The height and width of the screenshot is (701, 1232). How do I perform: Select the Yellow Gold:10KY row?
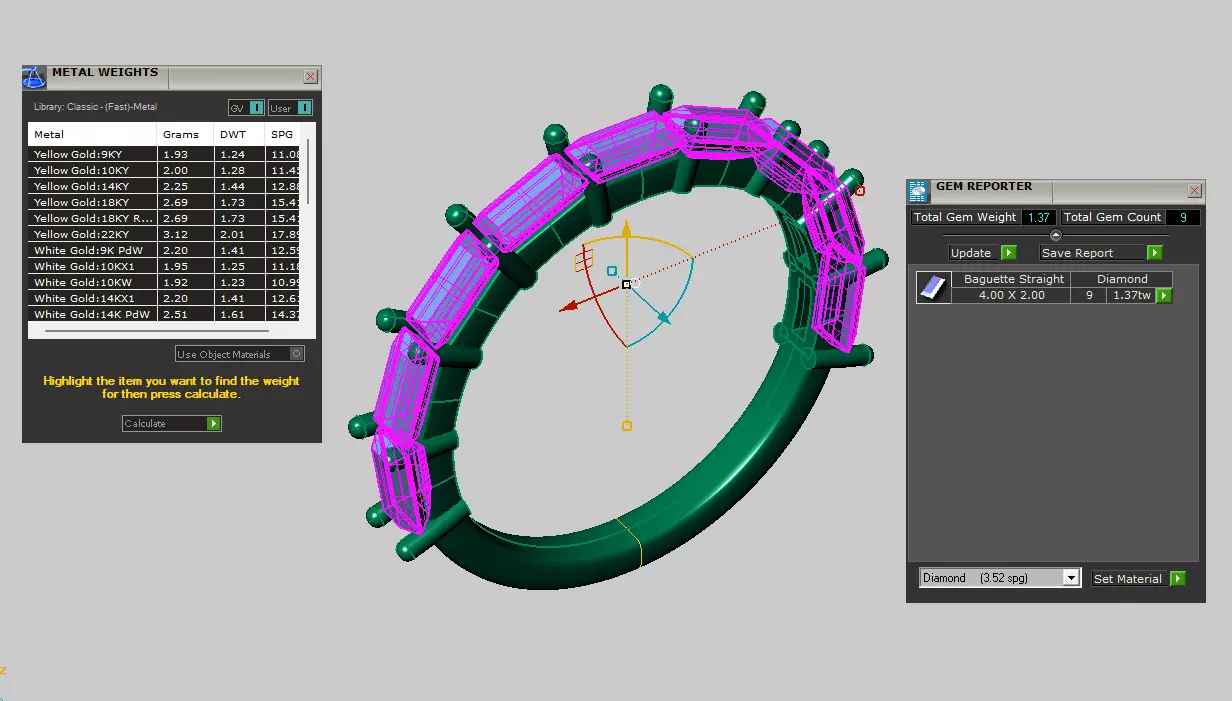164,170
